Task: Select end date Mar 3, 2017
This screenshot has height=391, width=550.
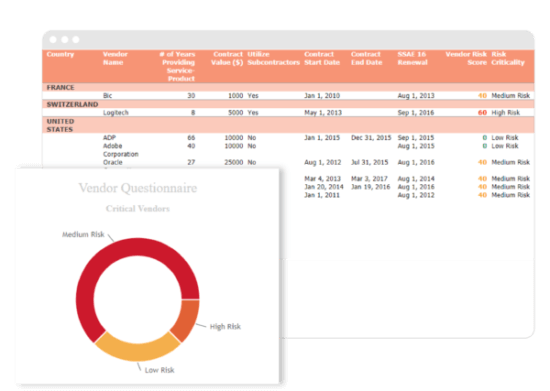Action: 369,179
